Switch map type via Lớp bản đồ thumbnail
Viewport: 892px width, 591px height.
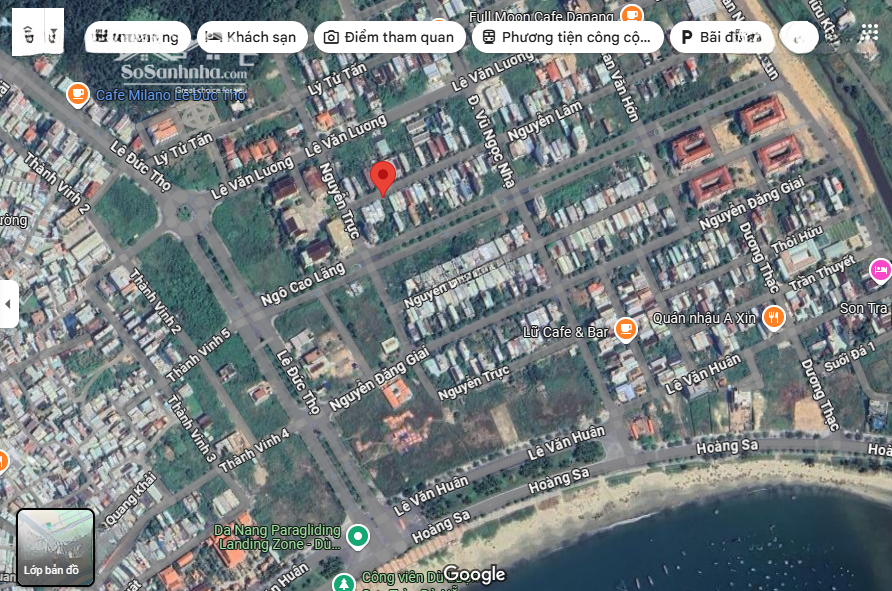56,546
